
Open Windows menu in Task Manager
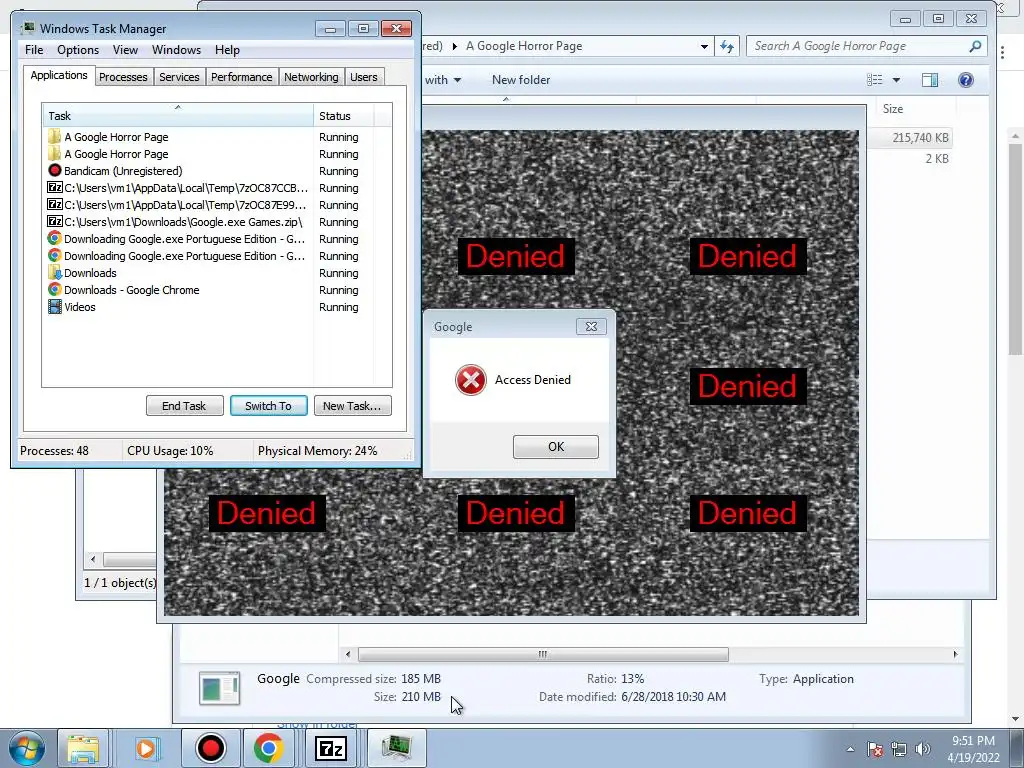pos(176,50)
